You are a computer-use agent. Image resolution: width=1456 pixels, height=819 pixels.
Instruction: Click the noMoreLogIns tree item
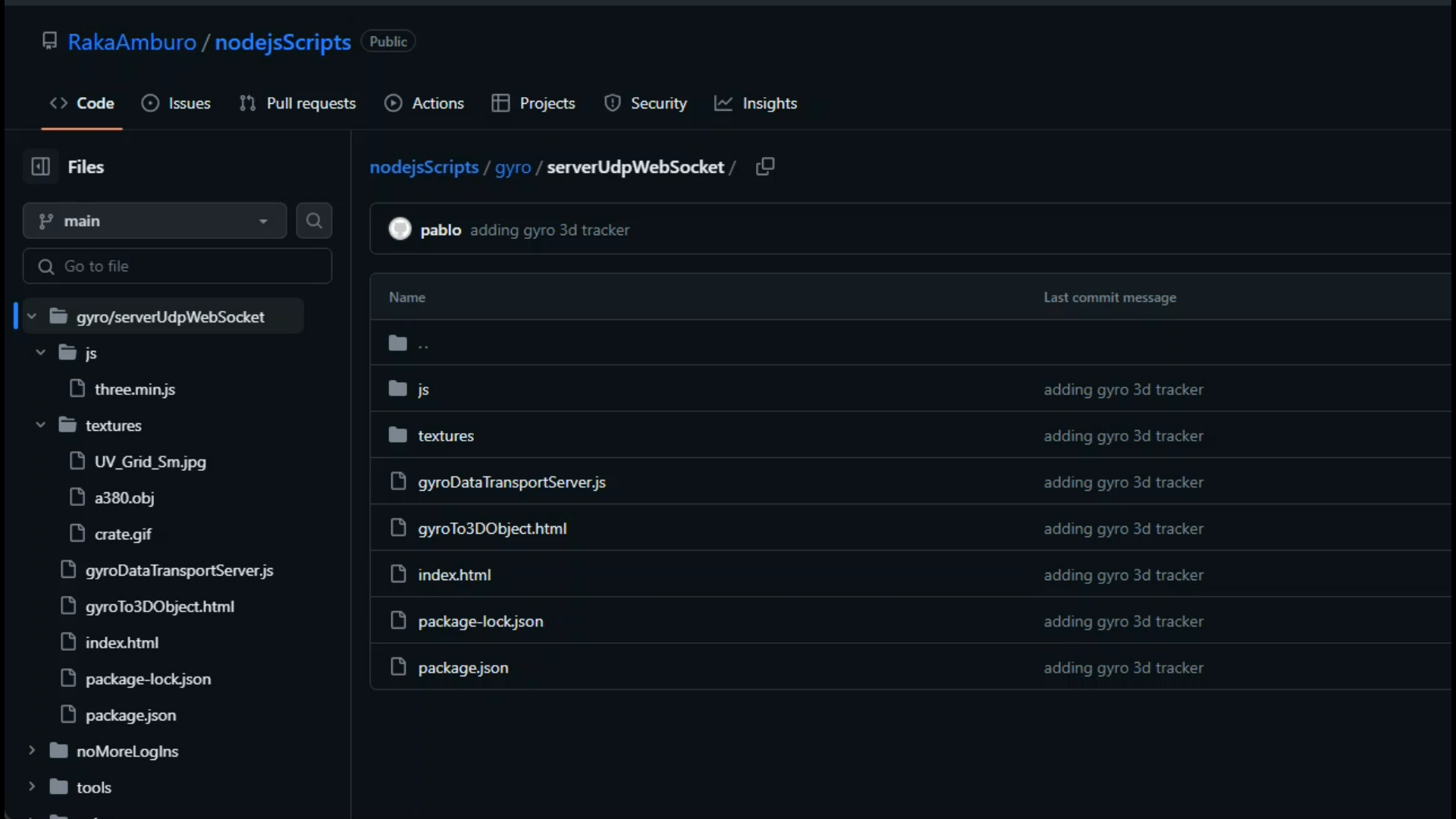point(127,751)
